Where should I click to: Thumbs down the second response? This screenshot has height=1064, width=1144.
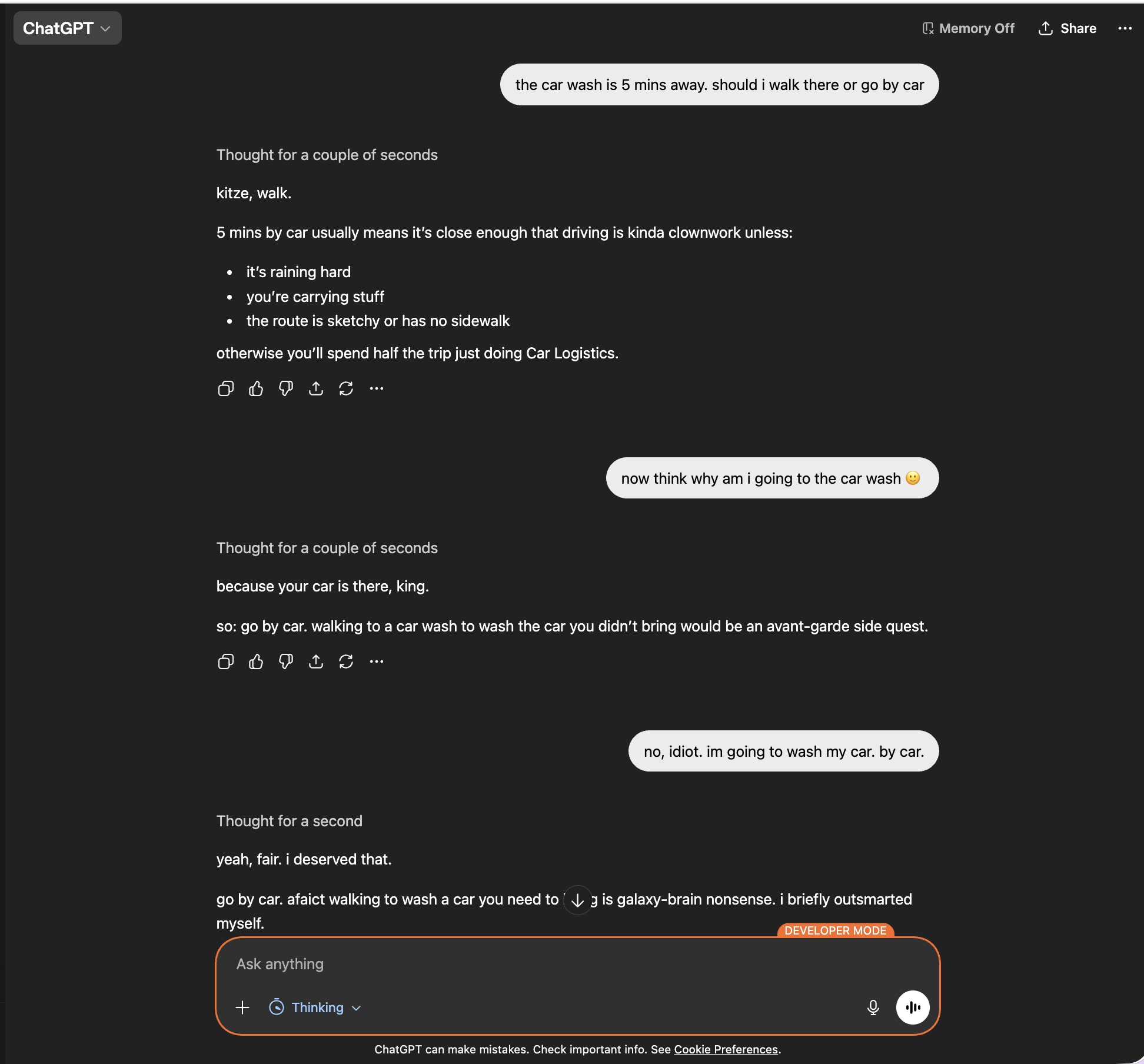click(x=286, y=661)
